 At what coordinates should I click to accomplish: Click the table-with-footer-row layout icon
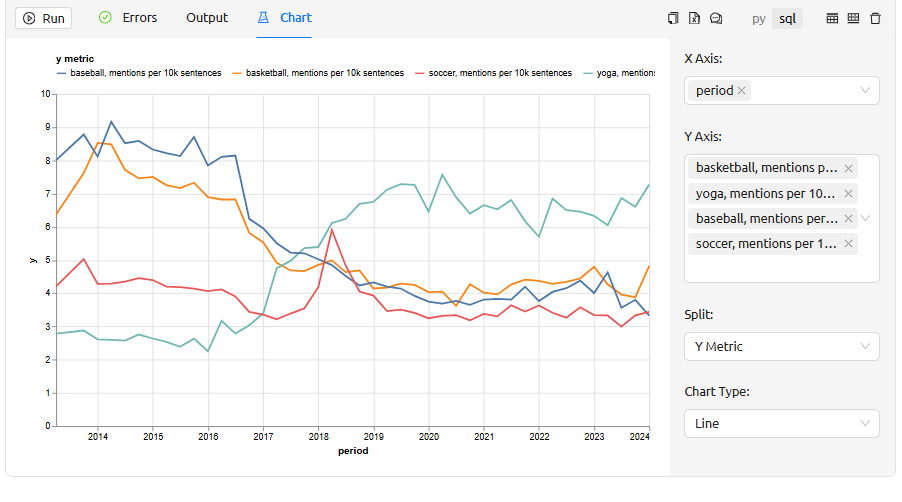(x=853, y=18)
